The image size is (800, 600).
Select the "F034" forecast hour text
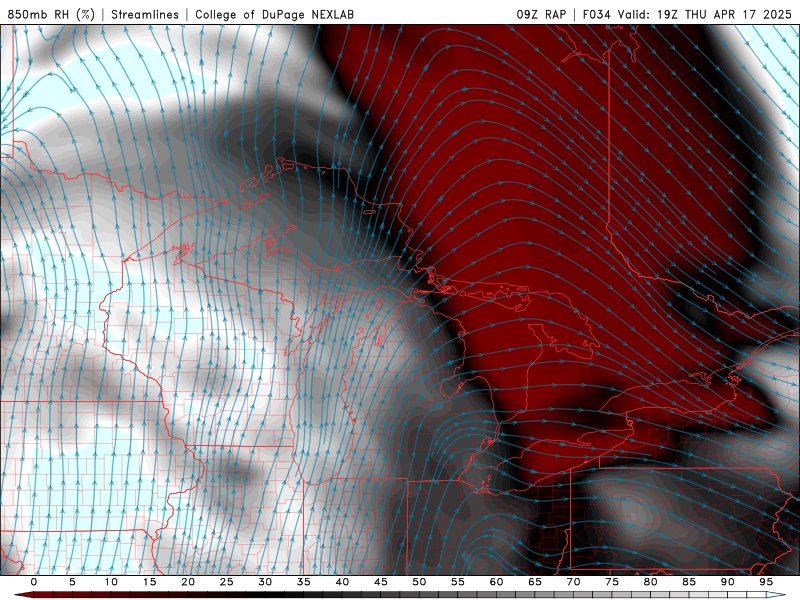[596, 14]
